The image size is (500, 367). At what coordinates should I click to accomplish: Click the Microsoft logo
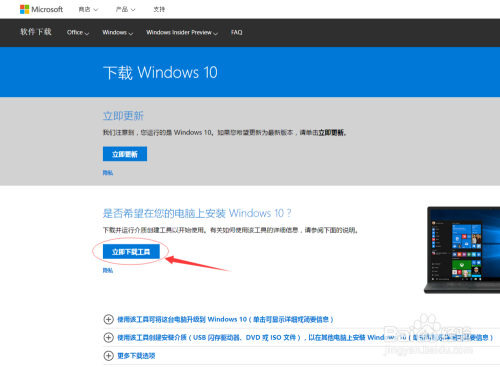coord(41,9)
